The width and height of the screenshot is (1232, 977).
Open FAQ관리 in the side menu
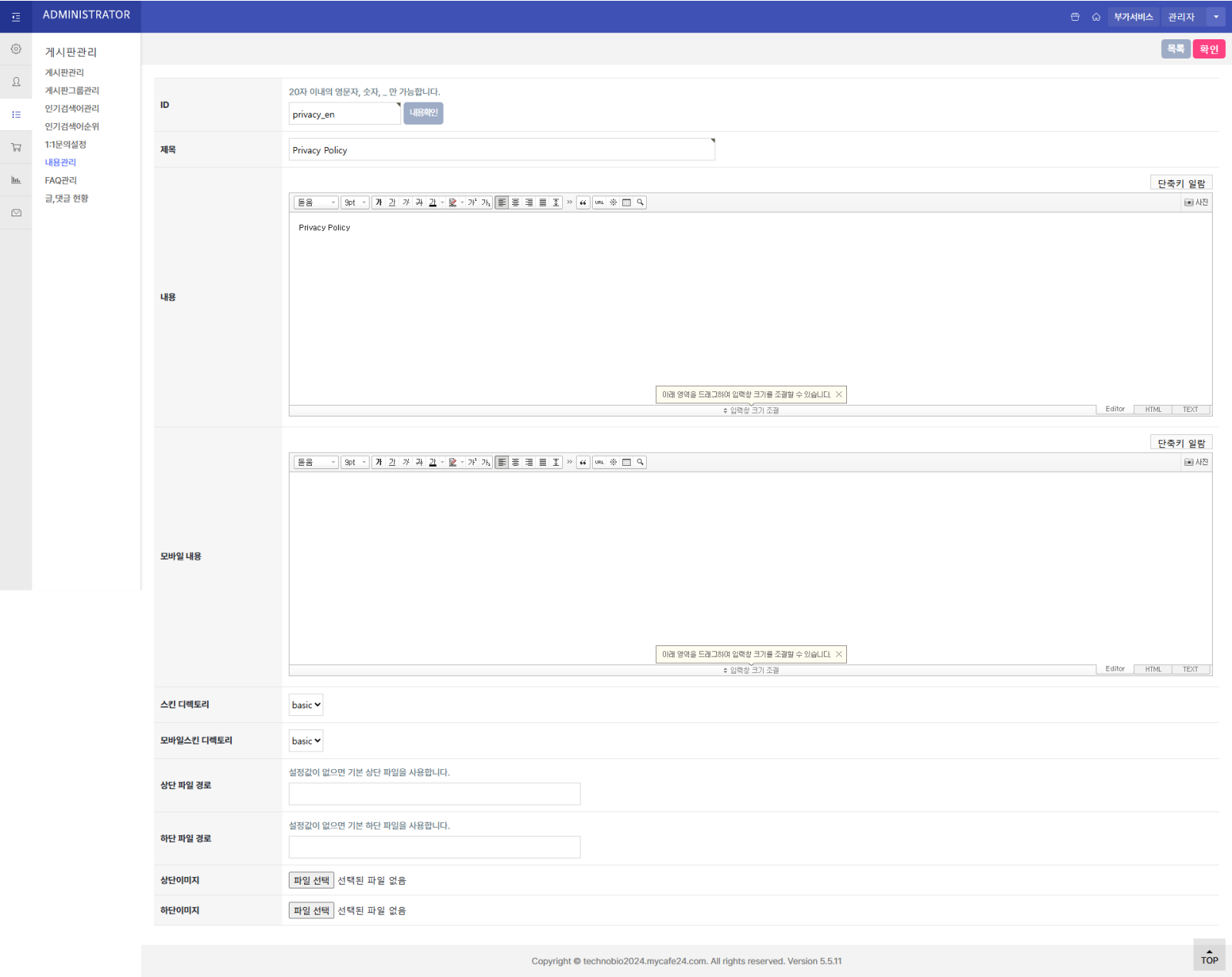tap(61, 180)
